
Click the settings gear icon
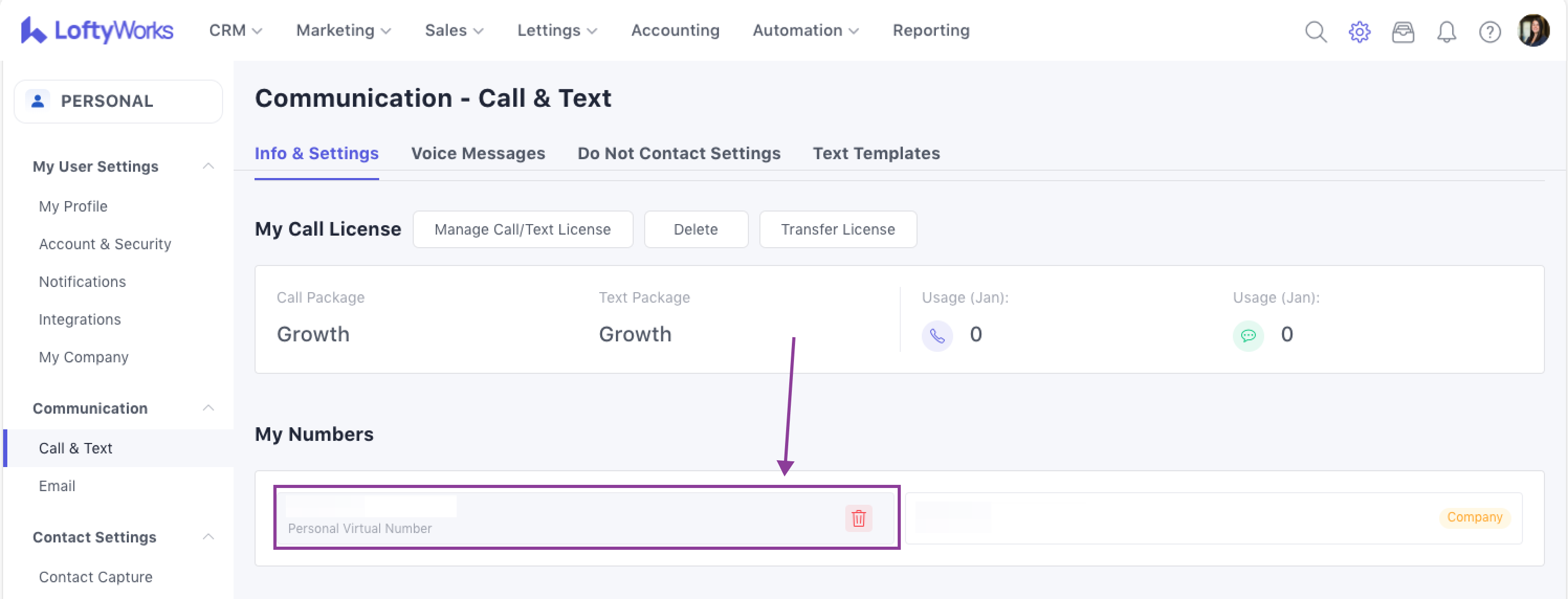[x=1359, y=31]
